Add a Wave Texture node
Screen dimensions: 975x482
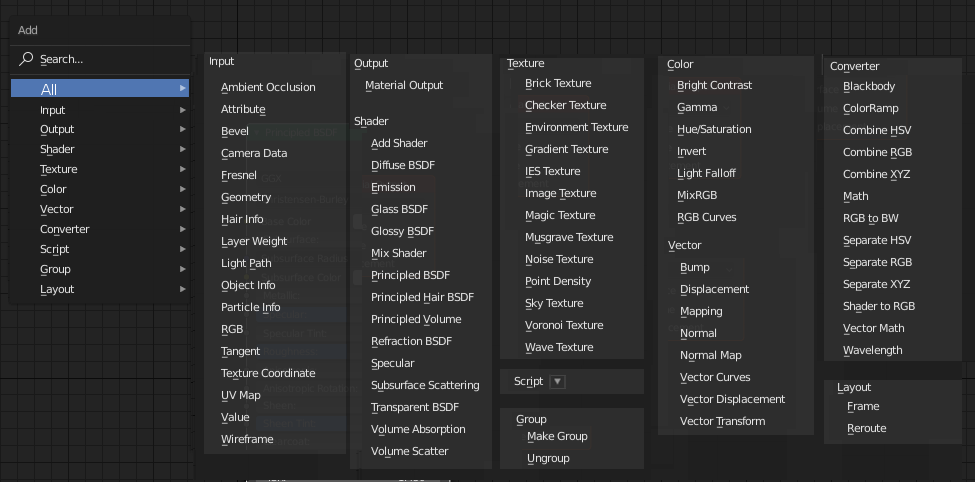point(559,347)
